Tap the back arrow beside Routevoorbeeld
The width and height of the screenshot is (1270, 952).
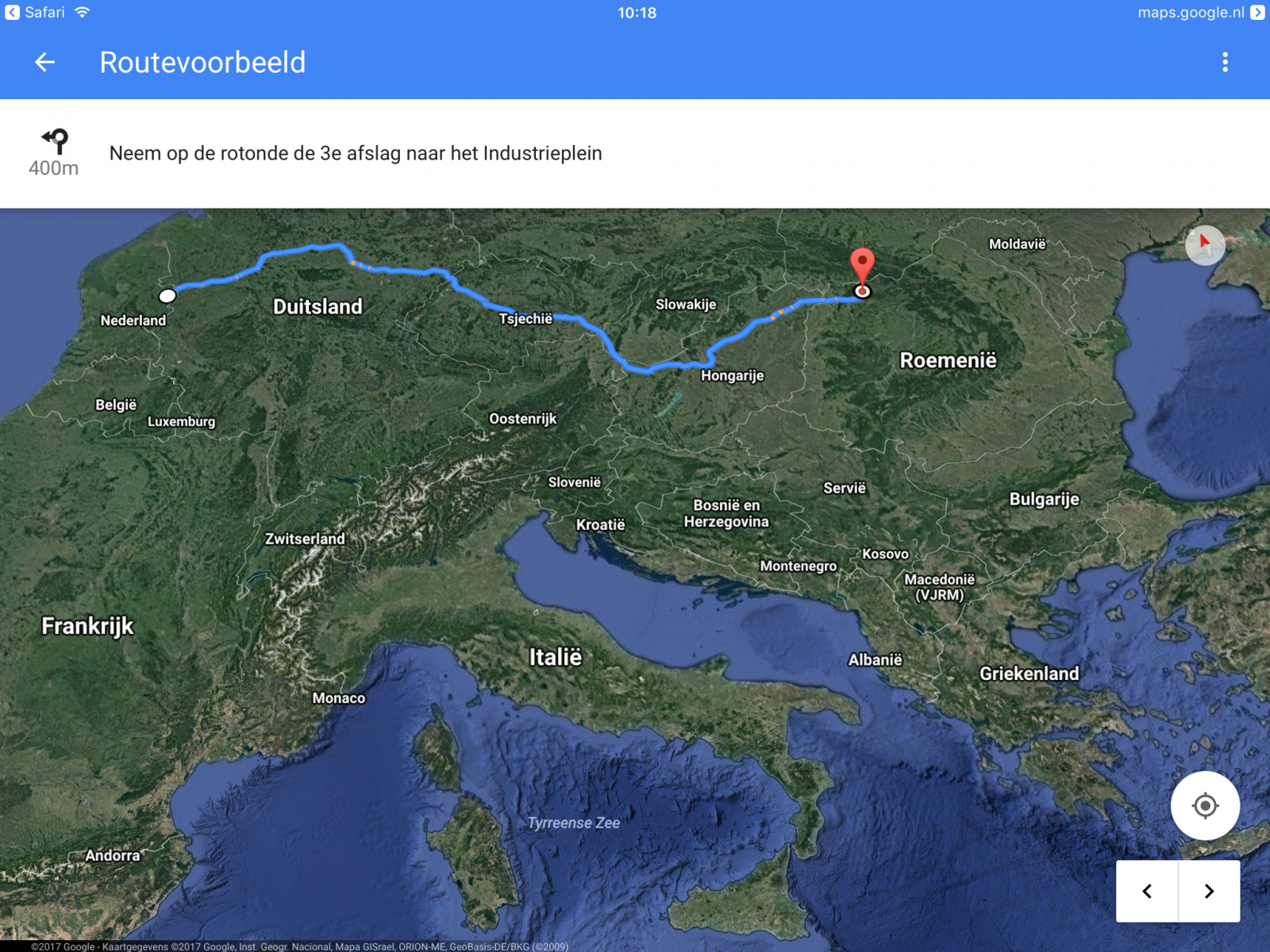click(45, 62)
